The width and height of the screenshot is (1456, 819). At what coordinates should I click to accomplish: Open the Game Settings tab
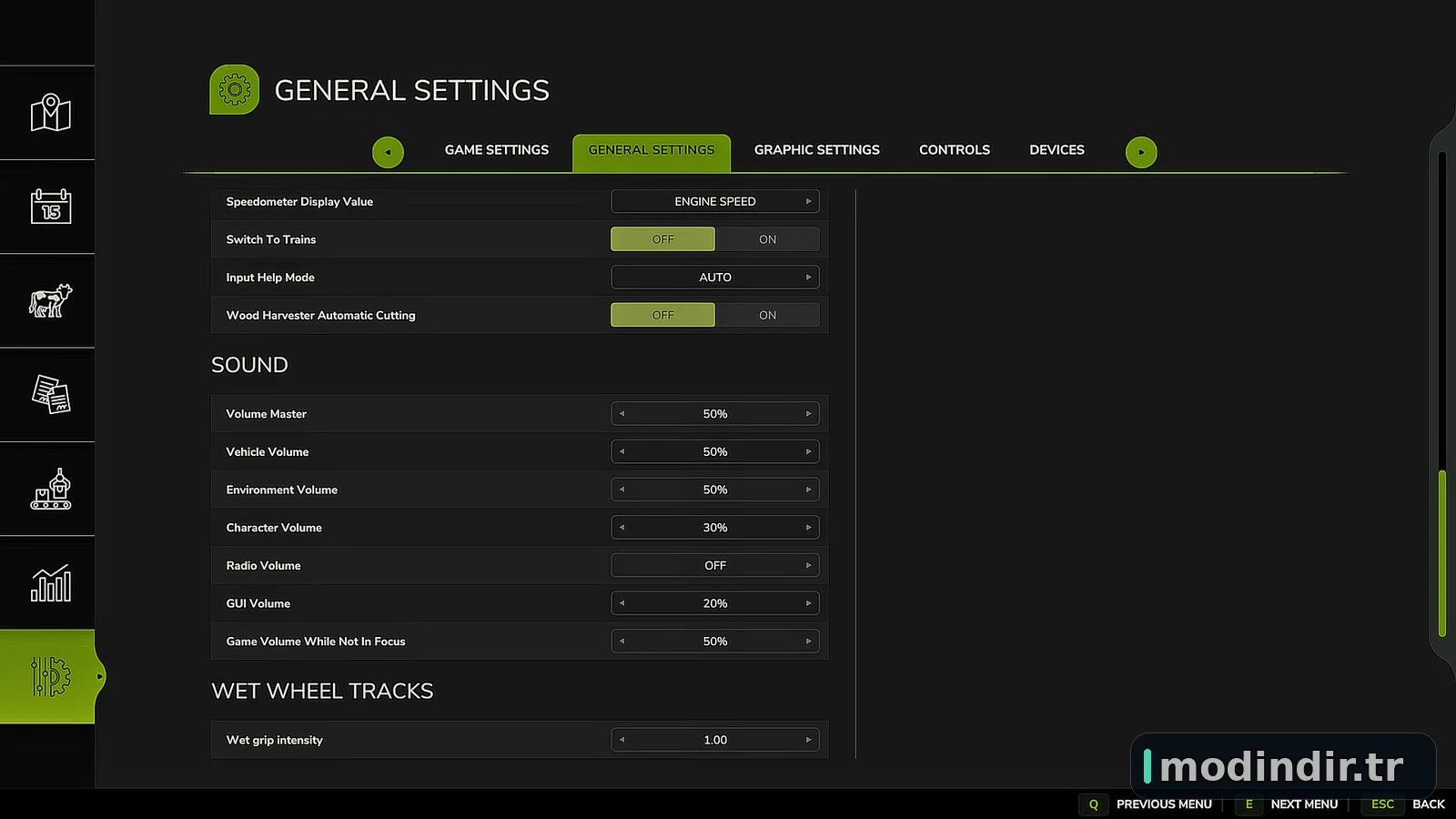click(x=497, y=150)
